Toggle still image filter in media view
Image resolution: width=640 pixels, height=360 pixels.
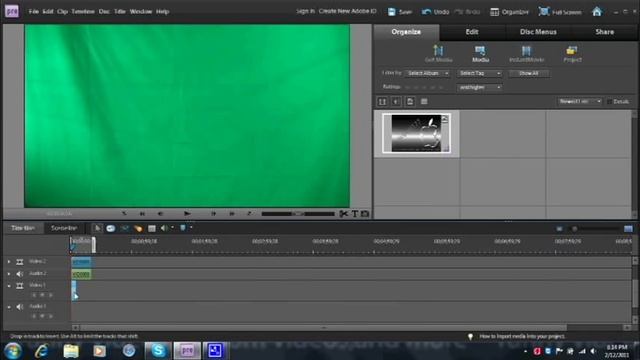point(410,102)
